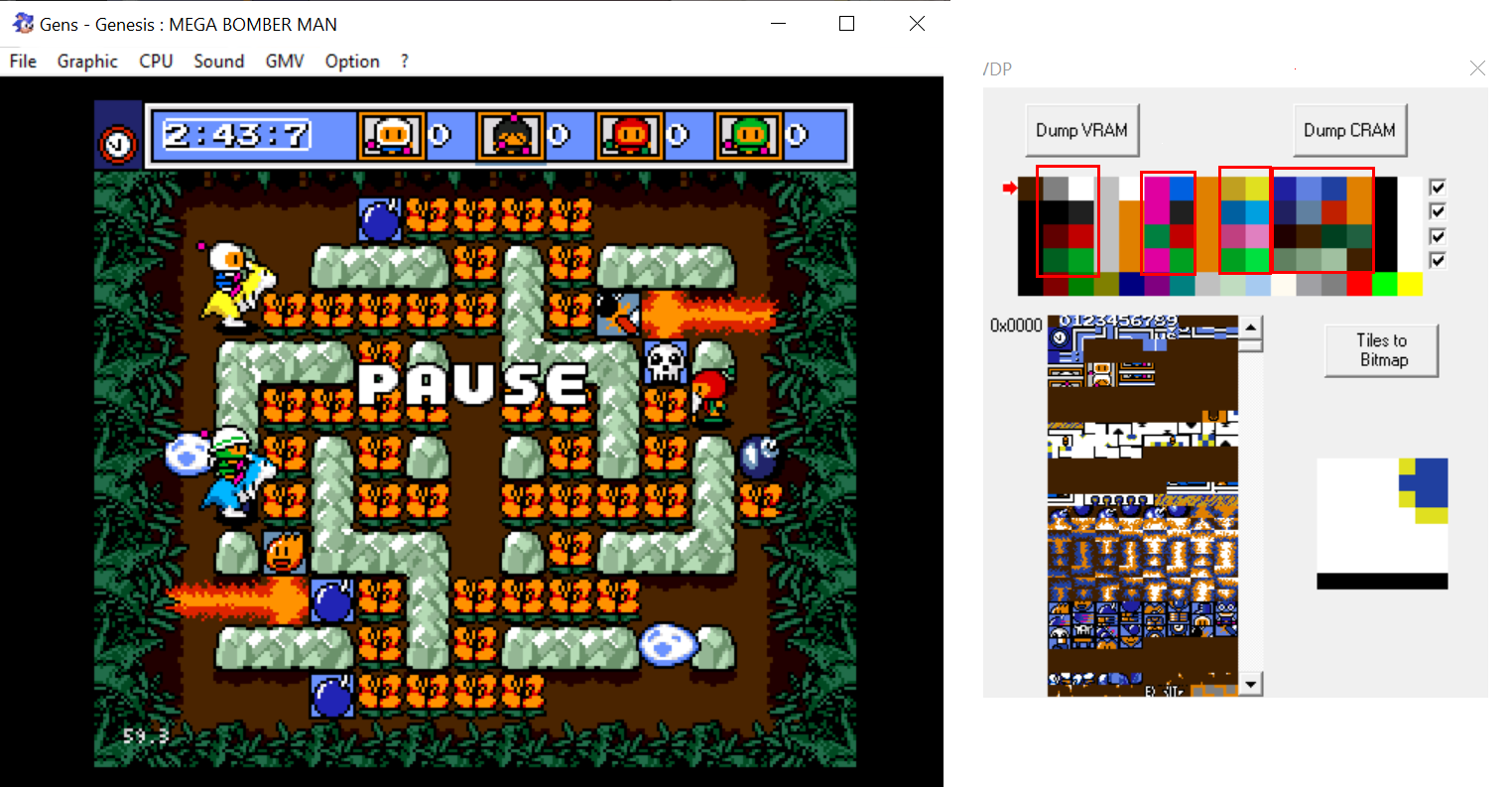Click the white Bomberman portrait in the HUD
1512x787 pixels.
pos(391,135)
